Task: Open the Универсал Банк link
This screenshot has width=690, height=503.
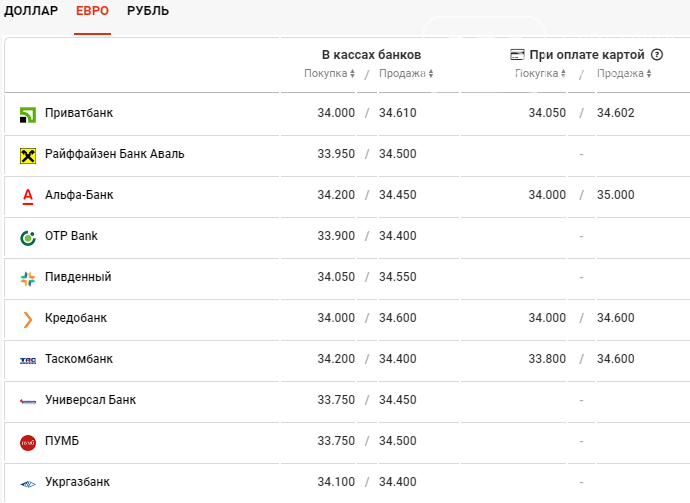Action: 90,400
